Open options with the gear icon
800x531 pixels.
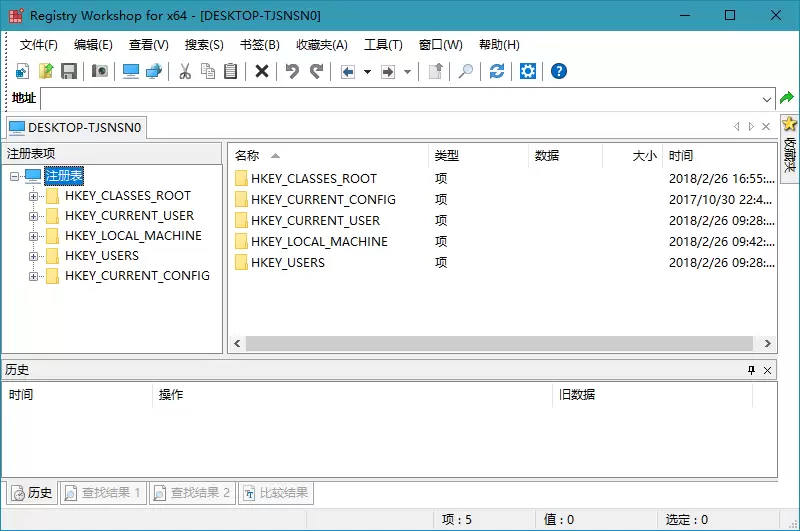pyautogui.click(x=528, y=71)
